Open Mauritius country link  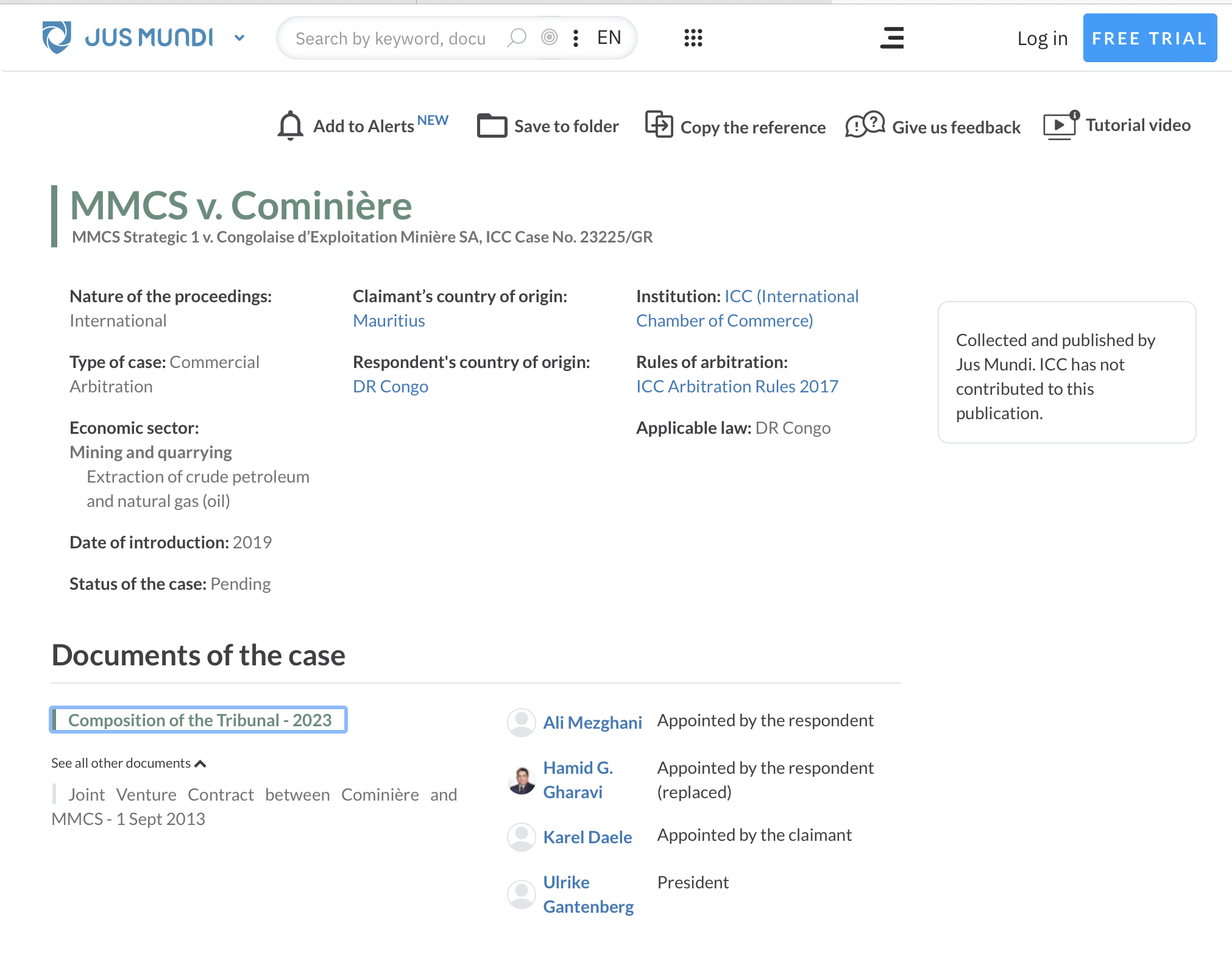pos(389,320)
